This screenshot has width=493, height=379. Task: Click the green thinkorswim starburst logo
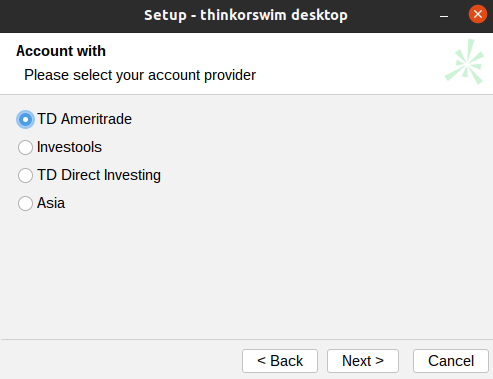point(465,62)
